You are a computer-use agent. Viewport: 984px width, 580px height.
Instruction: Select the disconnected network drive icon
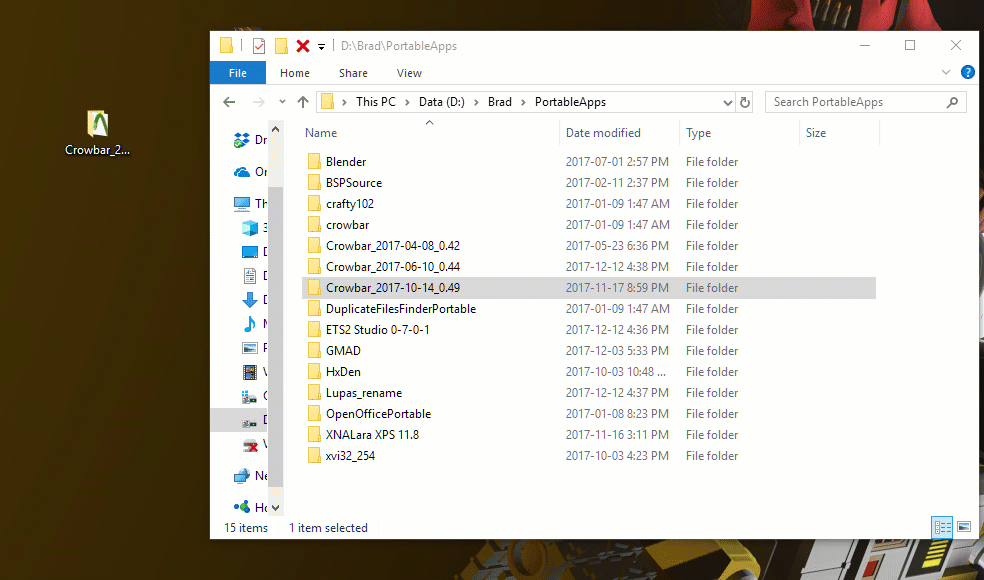tap(250, 446)
